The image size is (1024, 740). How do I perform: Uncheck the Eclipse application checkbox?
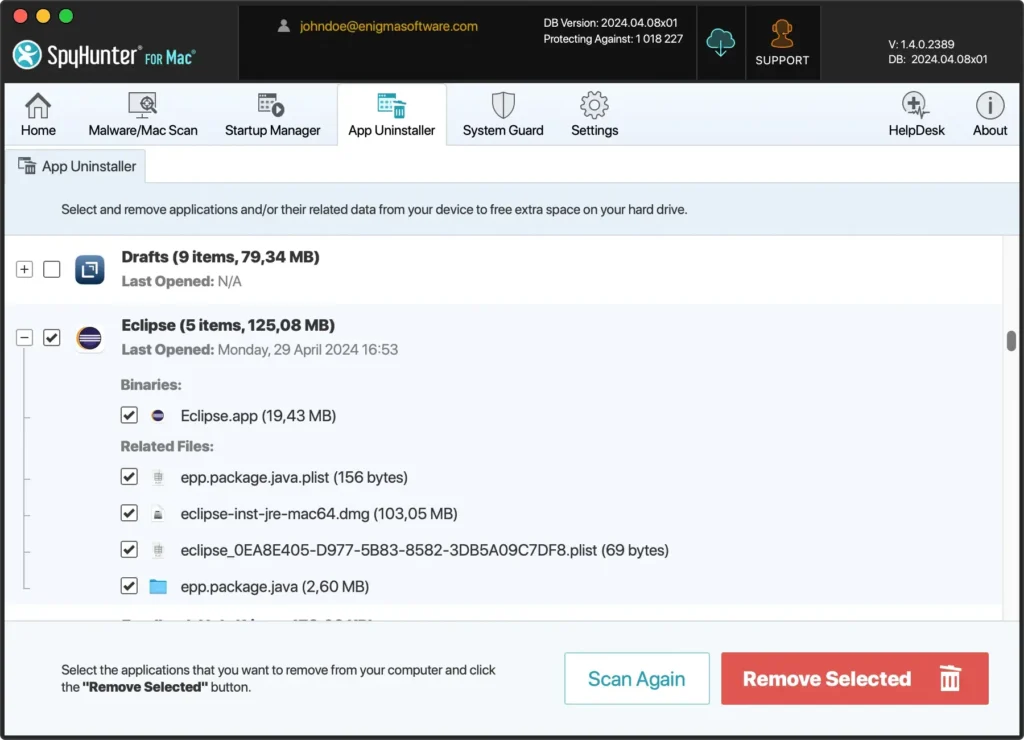52,338
